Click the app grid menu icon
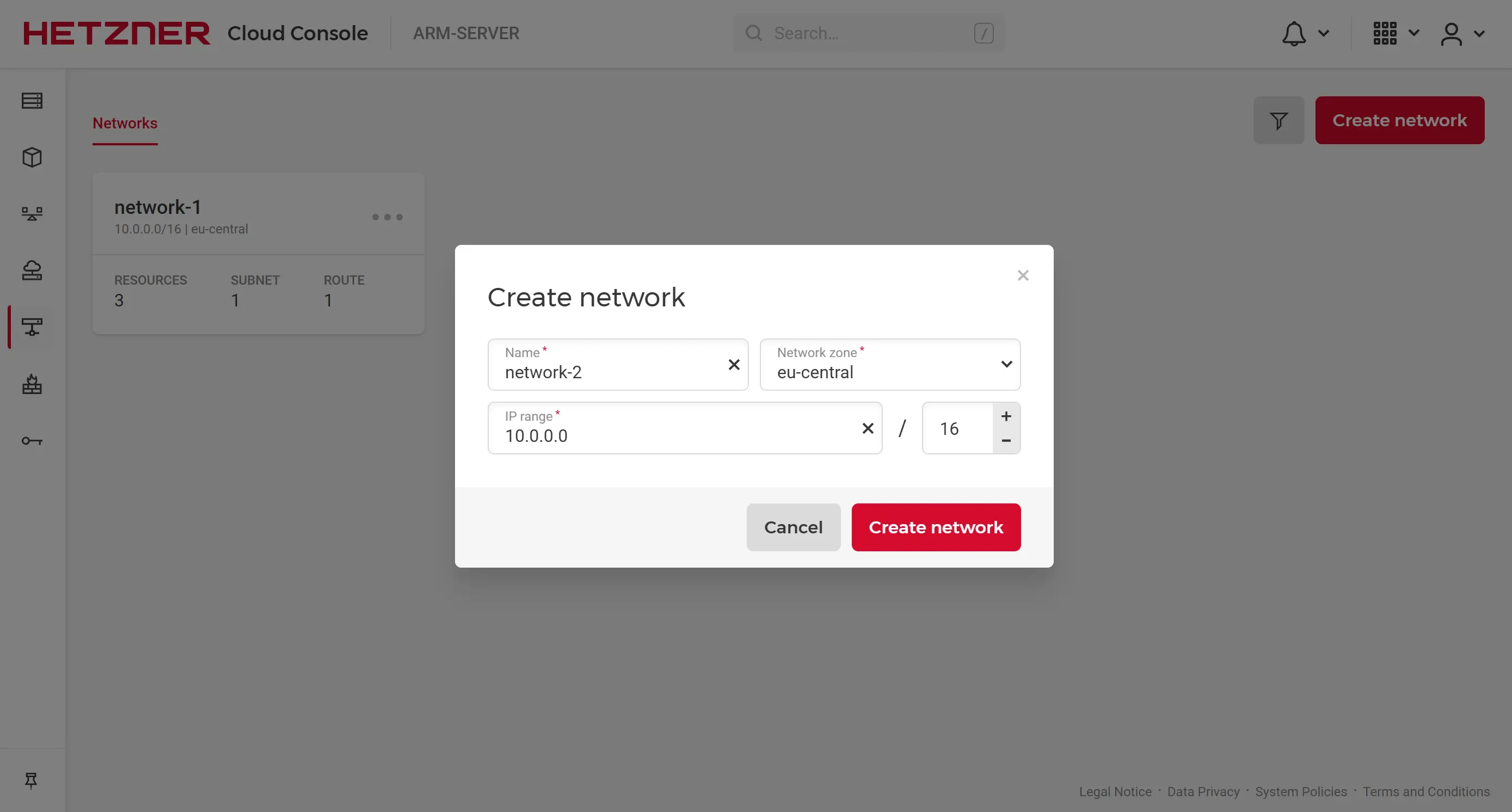The height and width of the screenshot is (812, 1512). (1385, 33)
